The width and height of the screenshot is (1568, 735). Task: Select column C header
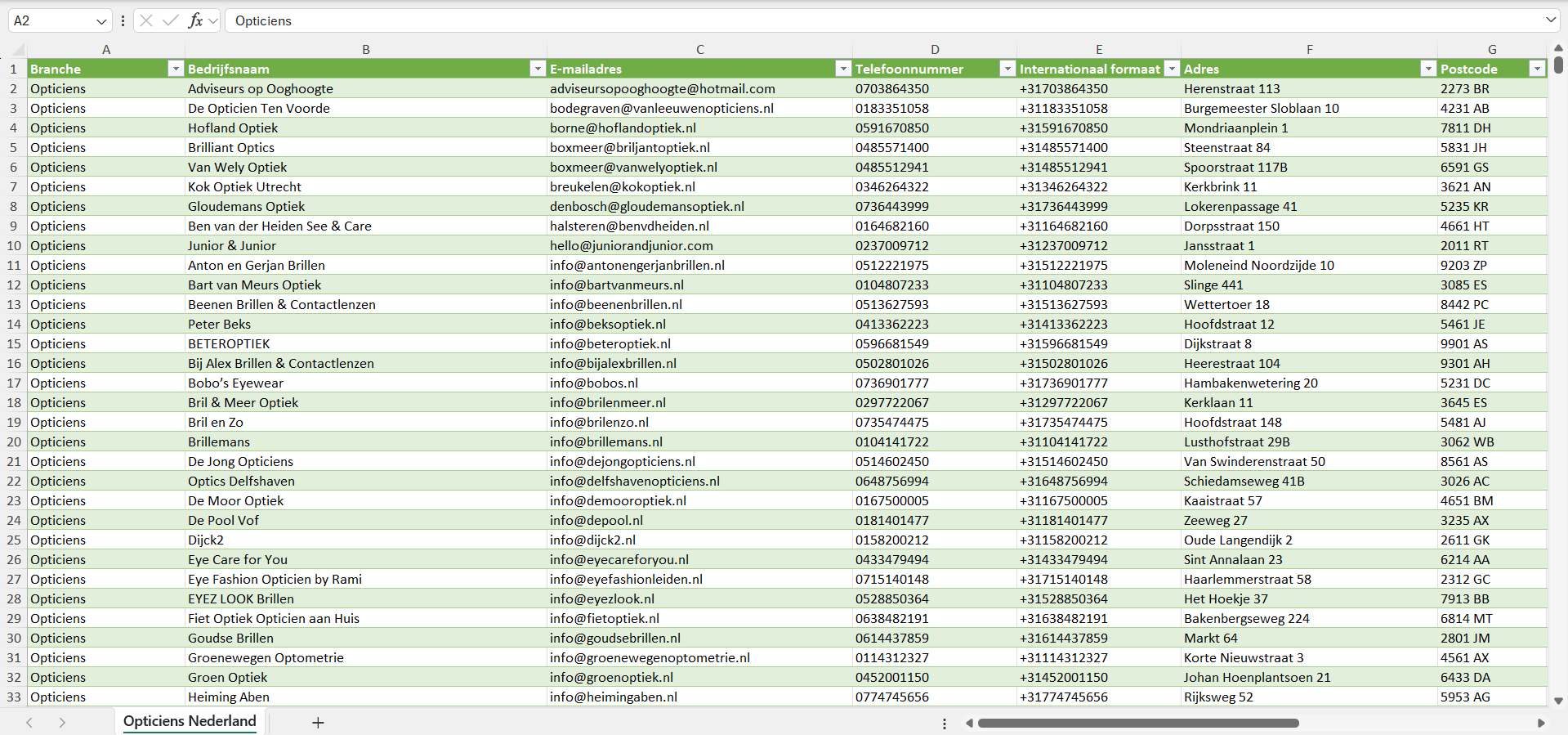point(699,49)
